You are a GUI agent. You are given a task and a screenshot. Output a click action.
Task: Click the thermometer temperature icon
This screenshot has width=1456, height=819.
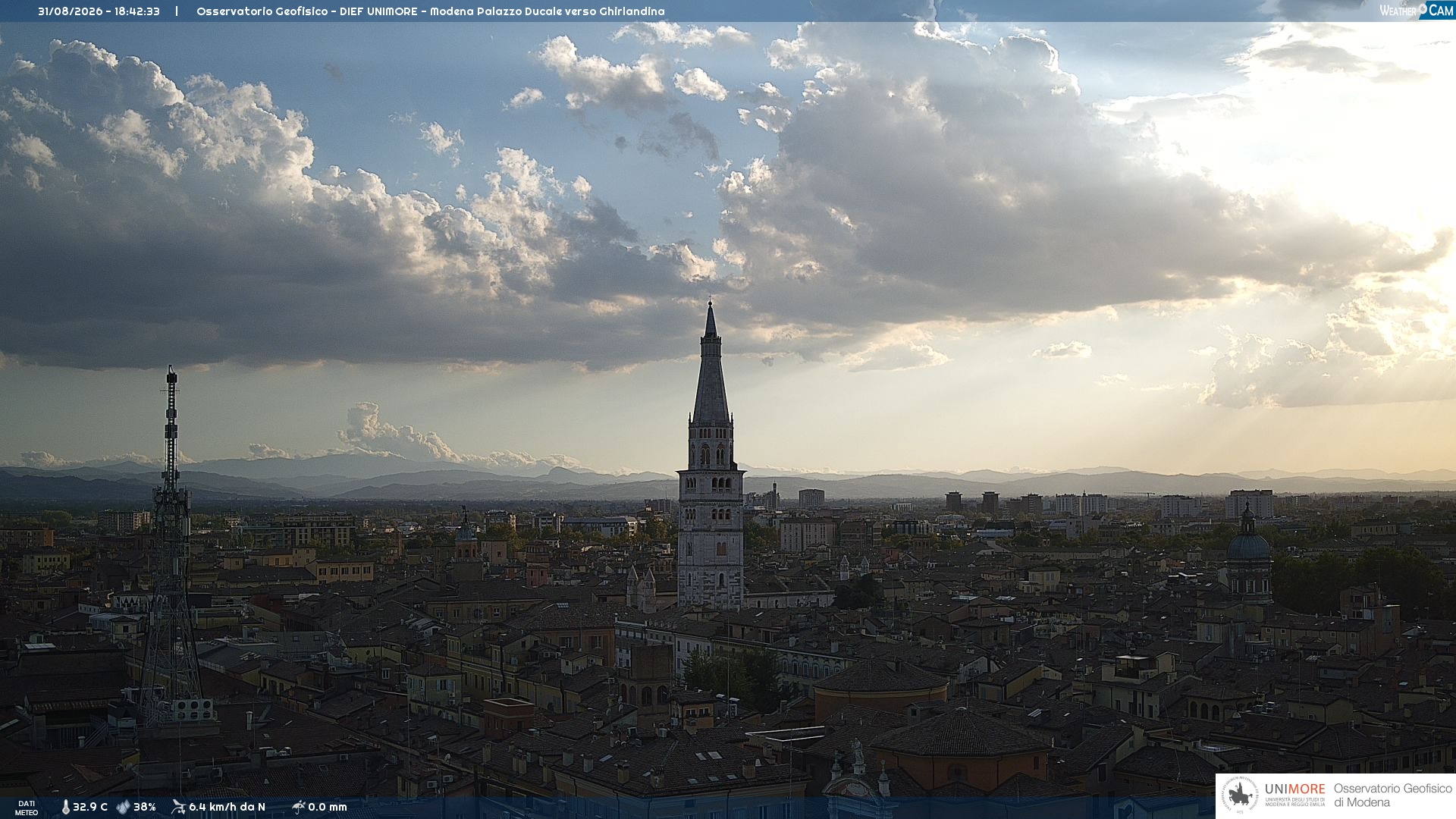[65, 807]
